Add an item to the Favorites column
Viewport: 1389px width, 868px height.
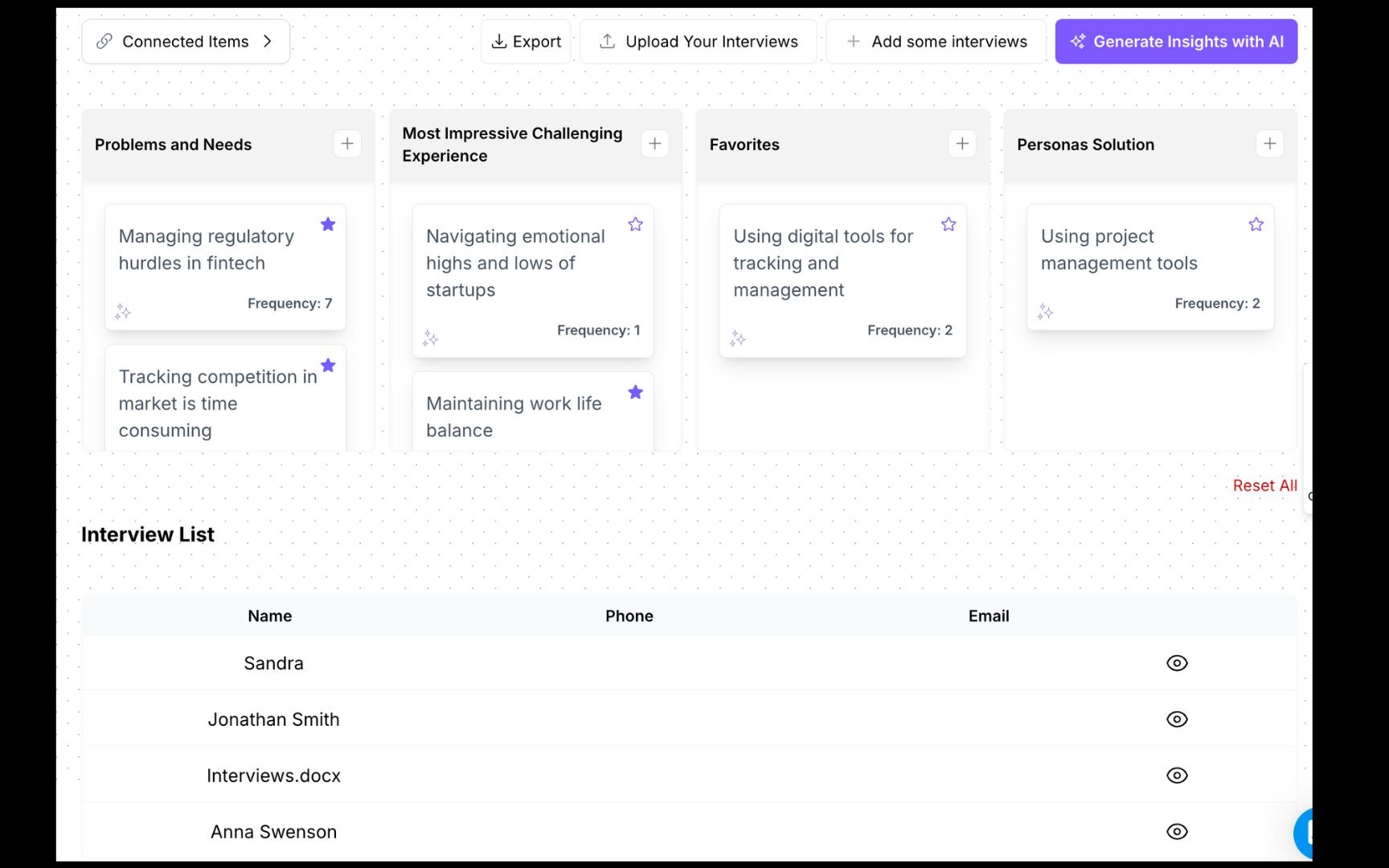click(x=962, y=143)
